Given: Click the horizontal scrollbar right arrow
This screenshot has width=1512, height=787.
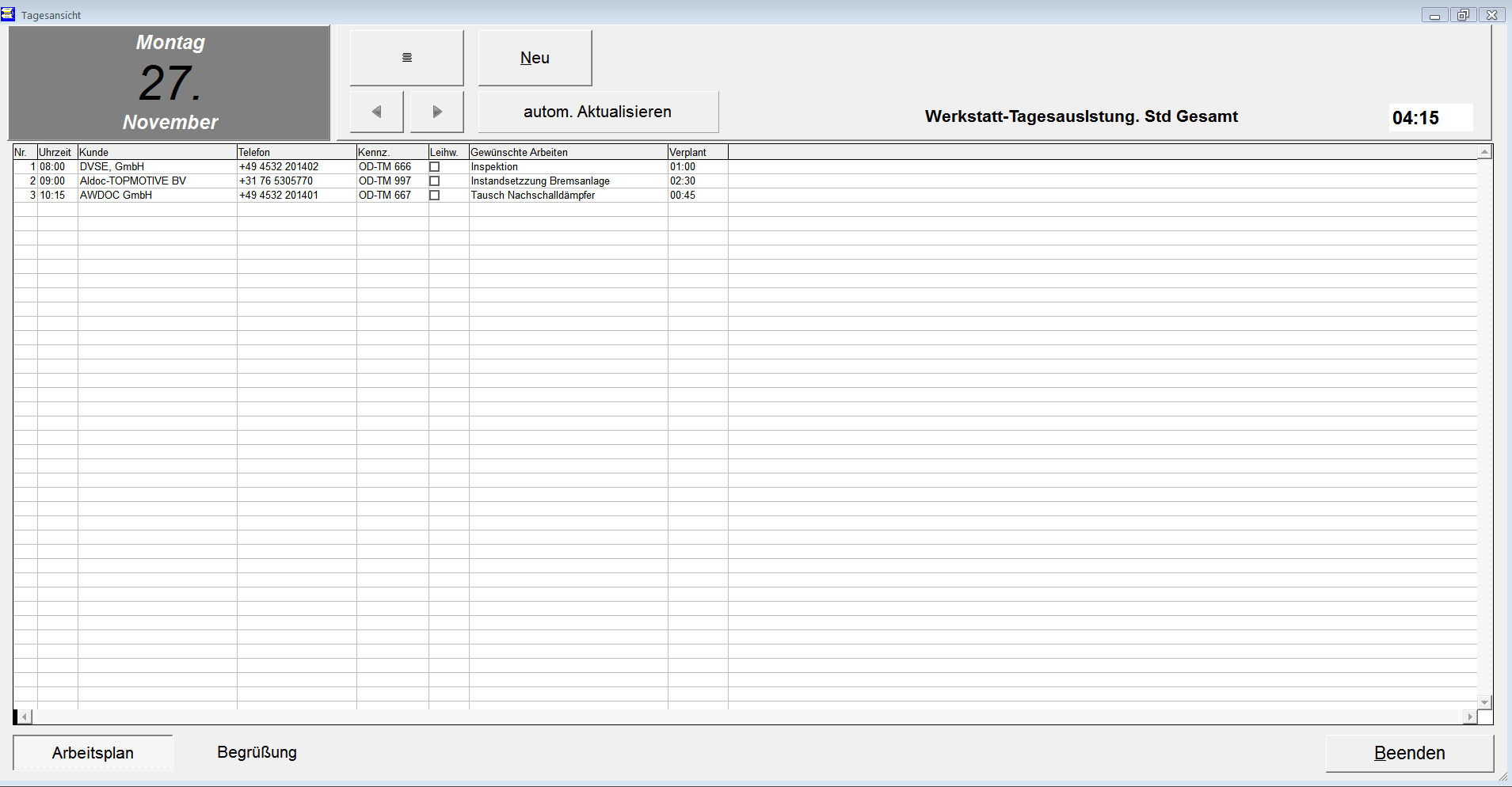Looking at the screenshot, I should (1470, 717).
